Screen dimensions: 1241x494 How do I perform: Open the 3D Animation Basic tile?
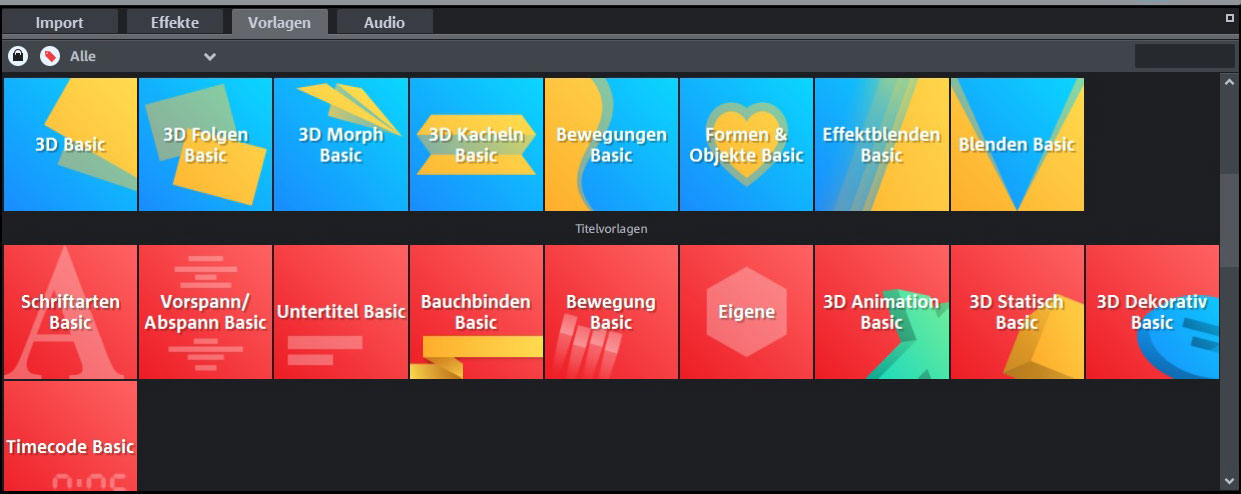(881, 312)
